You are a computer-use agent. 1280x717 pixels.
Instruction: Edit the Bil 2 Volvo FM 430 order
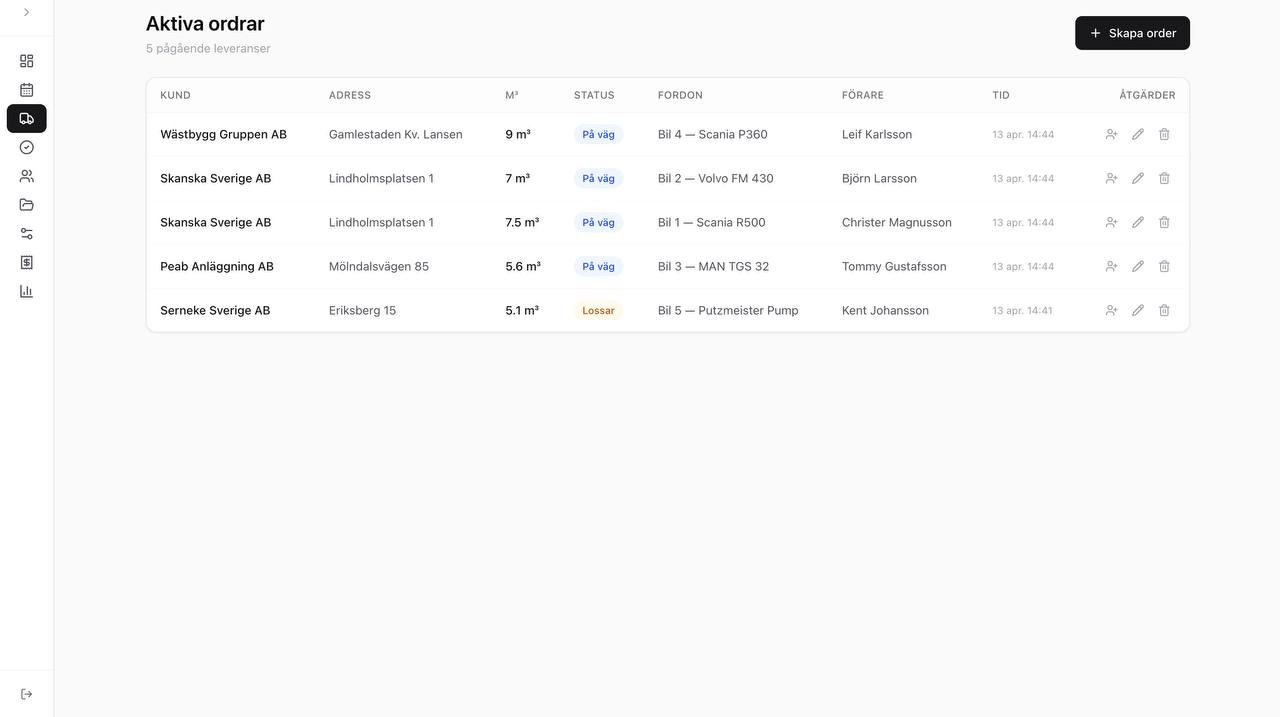pos(1138,178)
